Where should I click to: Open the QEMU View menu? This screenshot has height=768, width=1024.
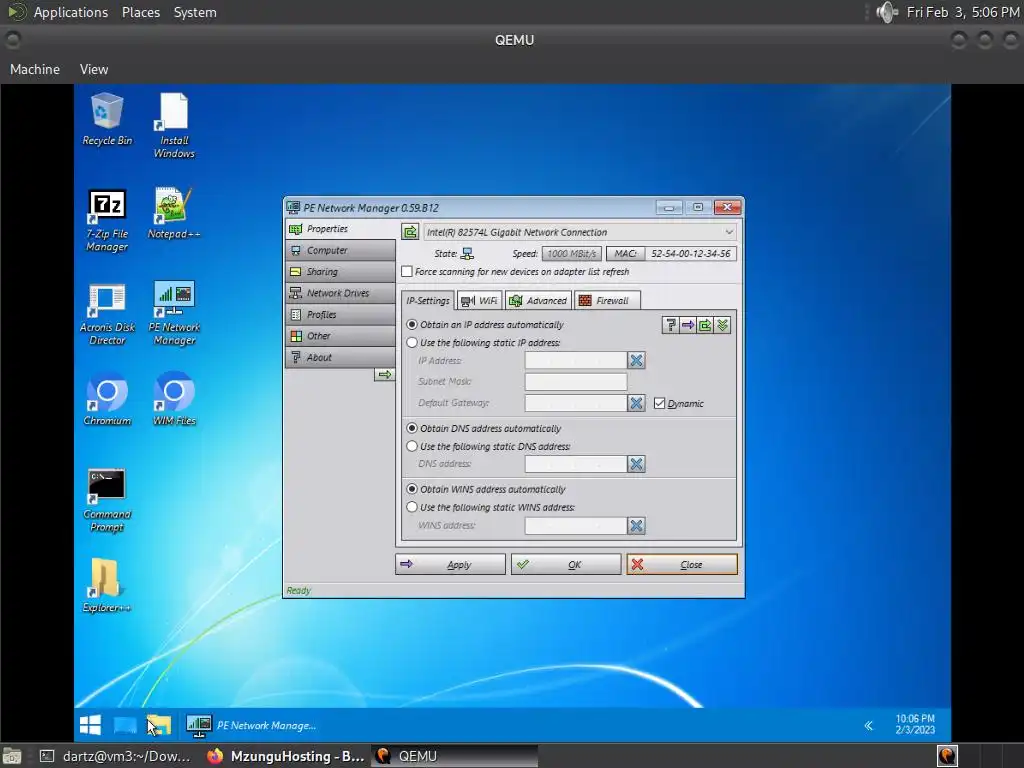click(x=94, y=69)
